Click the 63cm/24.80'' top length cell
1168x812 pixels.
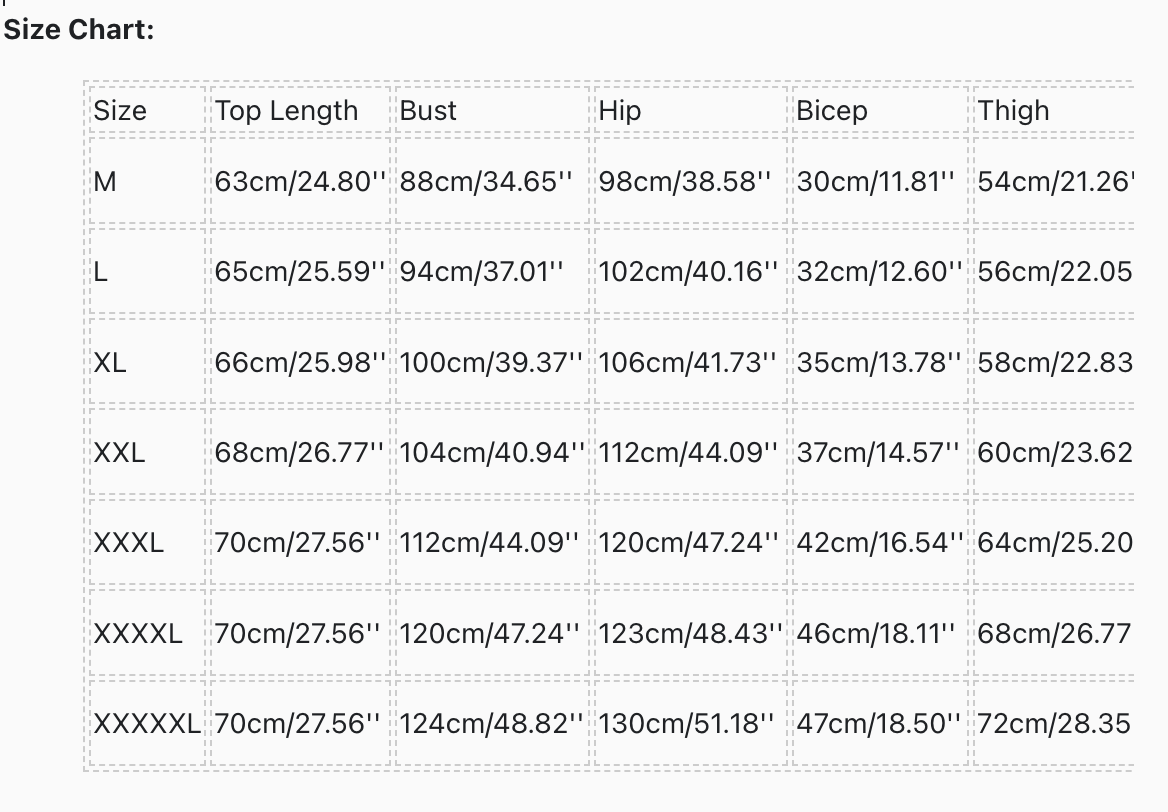(x=300, y=181)
